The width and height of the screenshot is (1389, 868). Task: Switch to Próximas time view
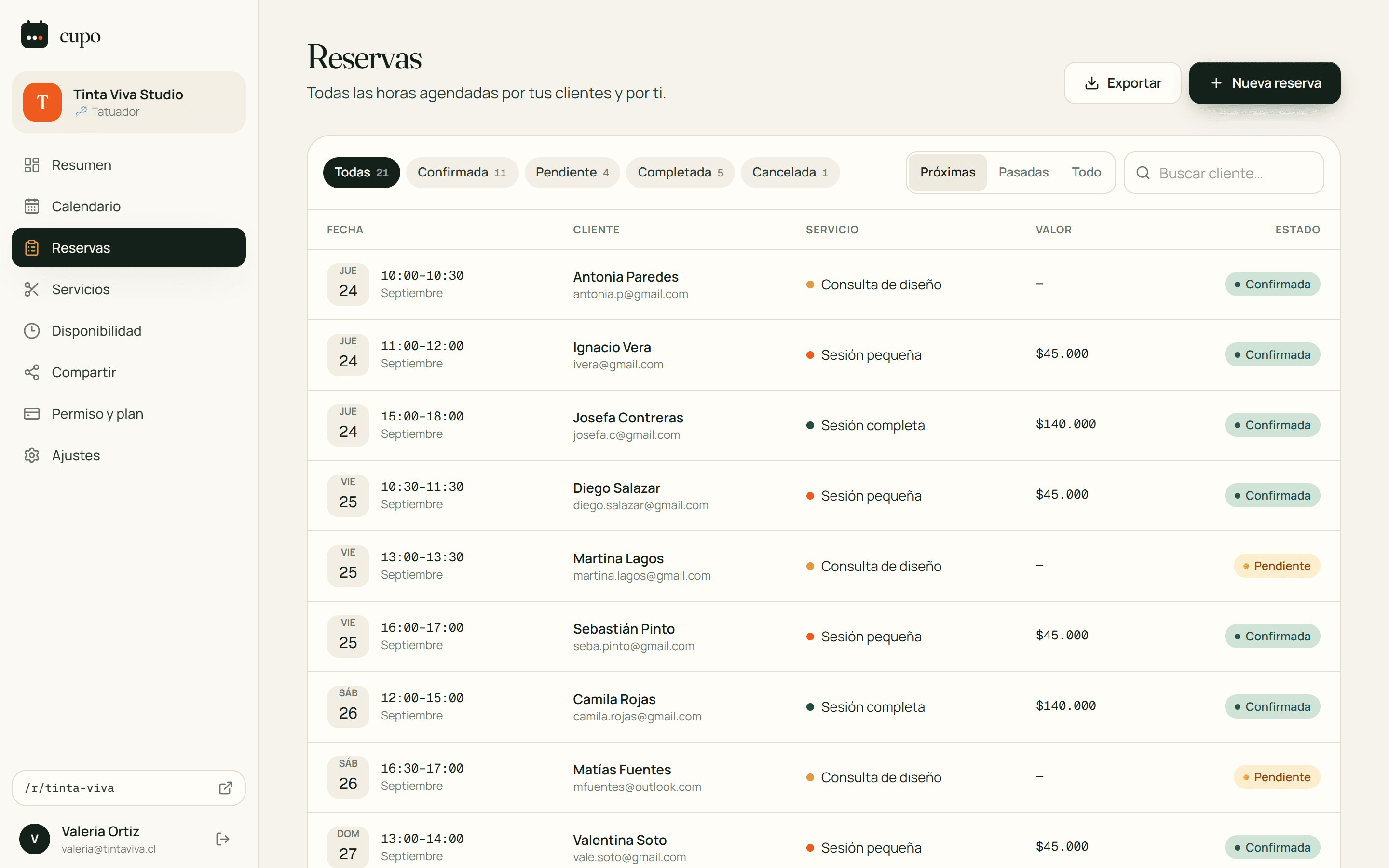click(948, 172)
